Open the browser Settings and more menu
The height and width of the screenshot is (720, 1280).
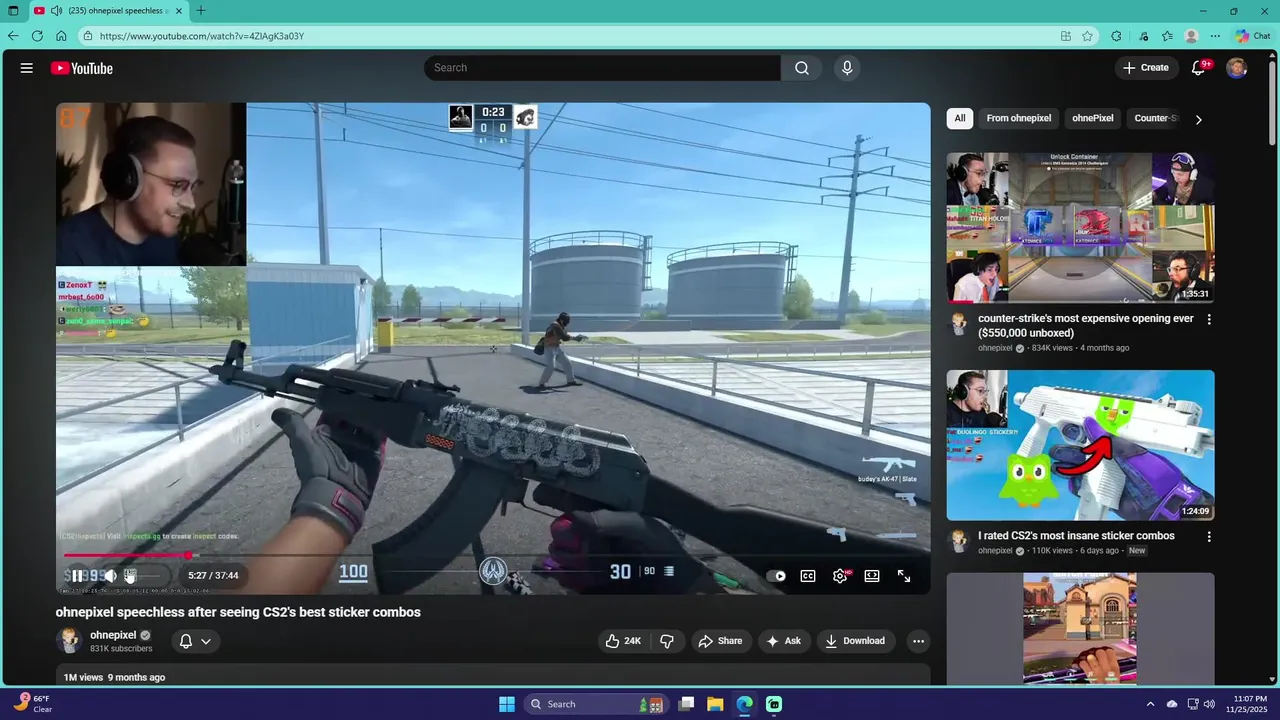1215,36
